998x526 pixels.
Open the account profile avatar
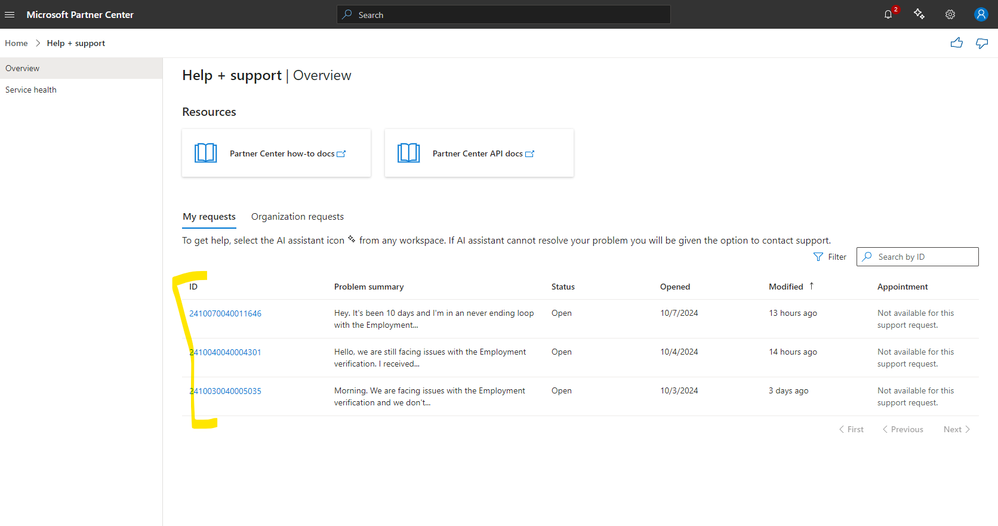[981, 14]
